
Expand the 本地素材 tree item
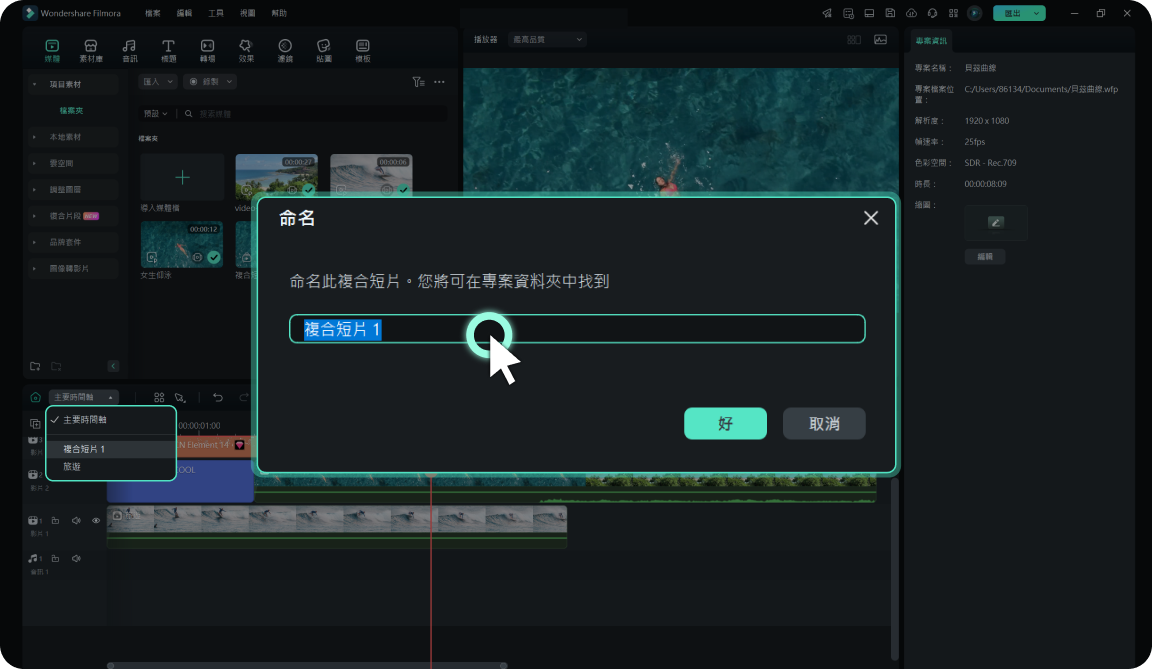35,137
